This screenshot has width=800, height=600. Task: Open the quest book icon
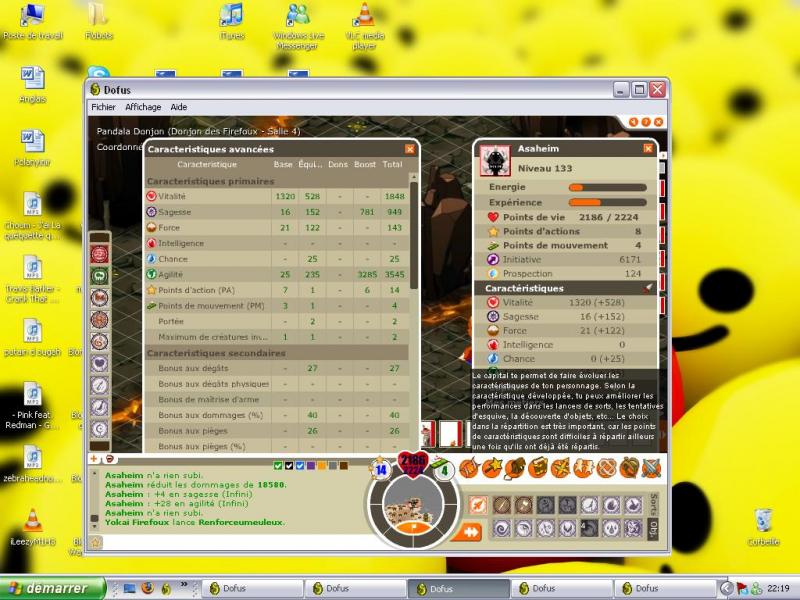[538, 468]
